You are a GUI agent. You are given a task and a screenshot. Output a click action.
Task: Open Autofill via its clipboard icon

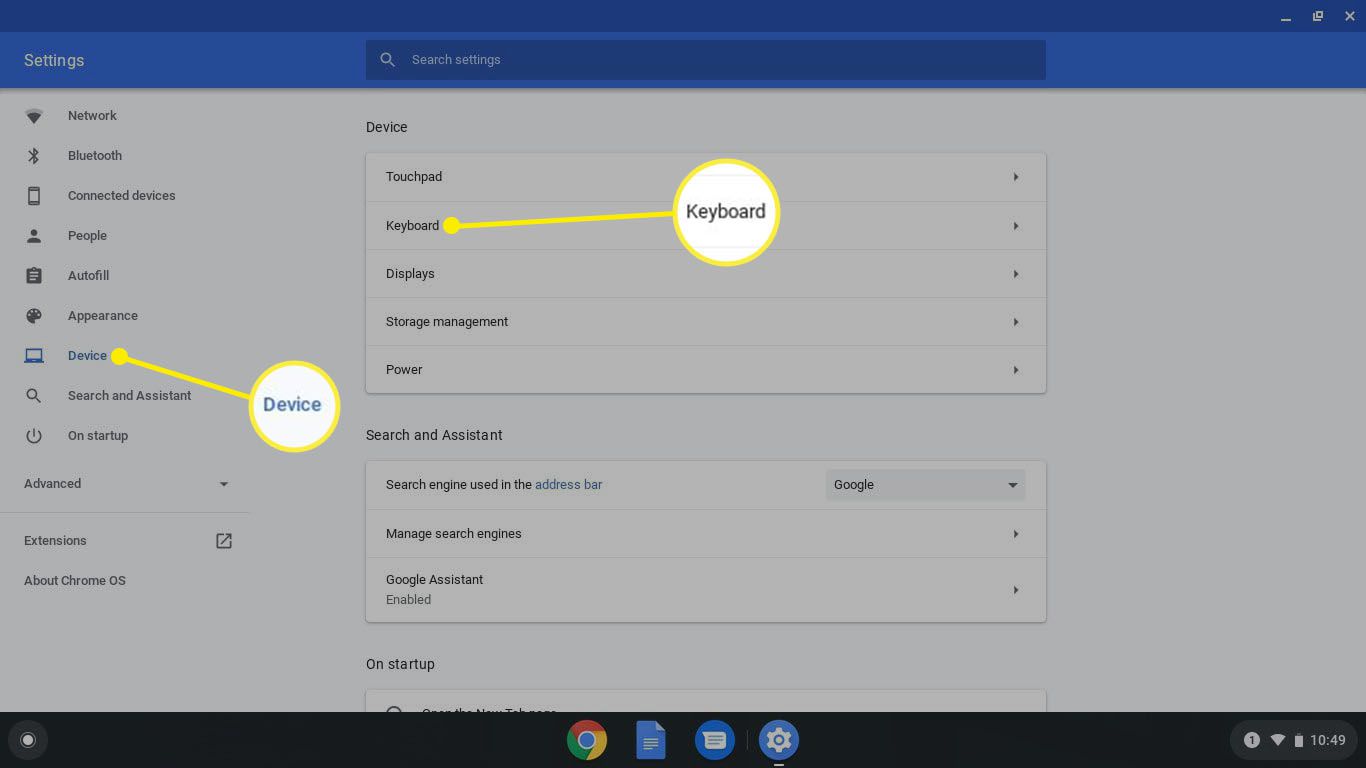tap(34, 276)
